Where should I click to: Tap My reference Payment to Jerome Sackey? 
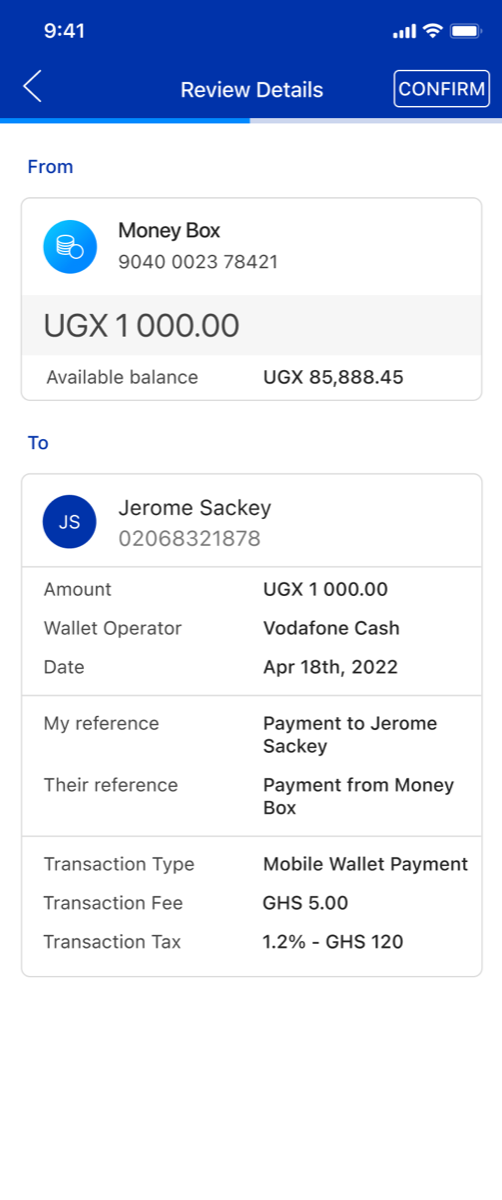[x=350, y=735]
